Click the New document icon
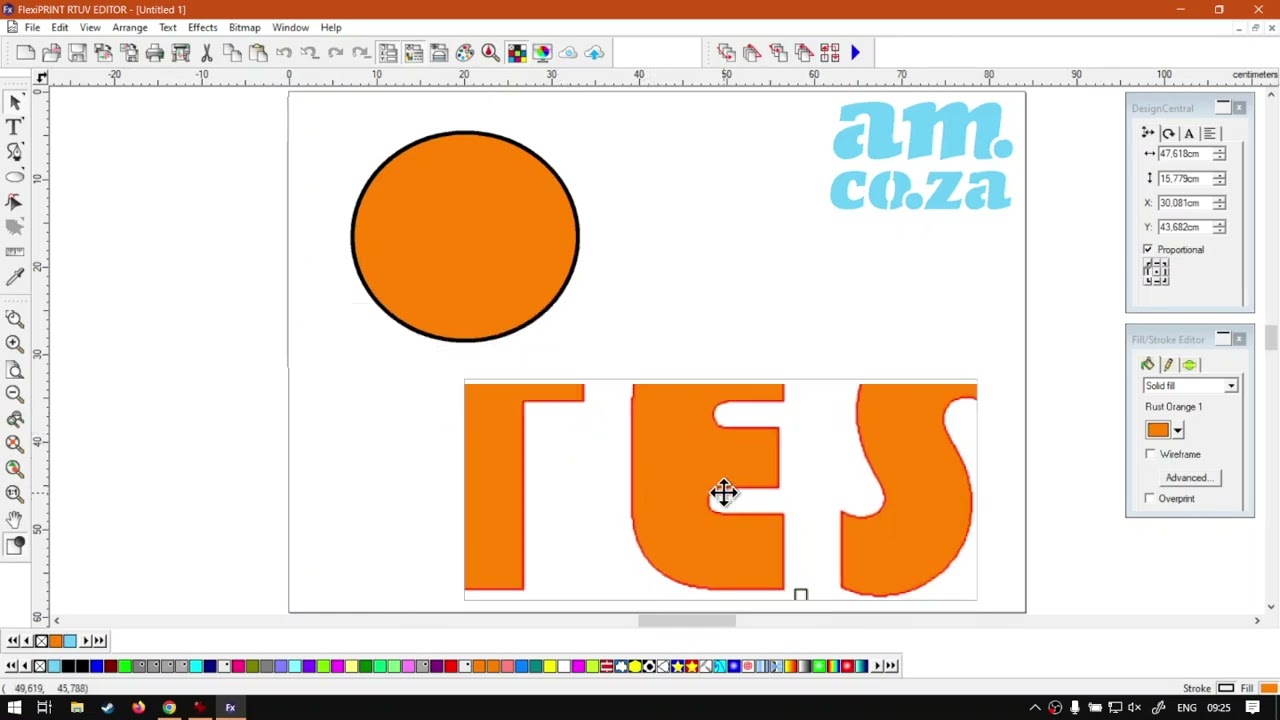Image resolution: width=1280 pixels, height=720 pixels. tap(26, 53)
